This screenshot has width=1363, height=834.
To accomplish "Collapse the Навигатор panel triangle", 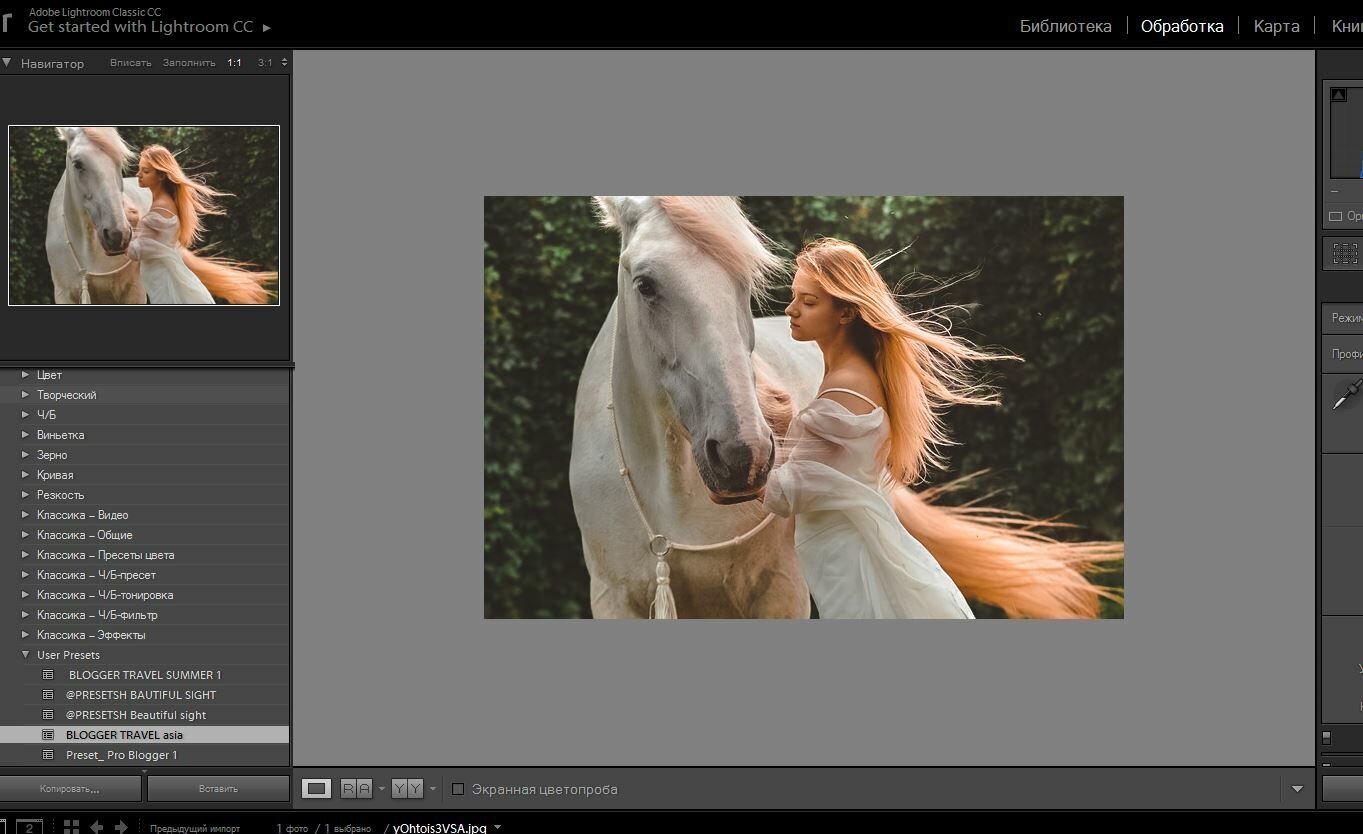I will coord(7,62).
